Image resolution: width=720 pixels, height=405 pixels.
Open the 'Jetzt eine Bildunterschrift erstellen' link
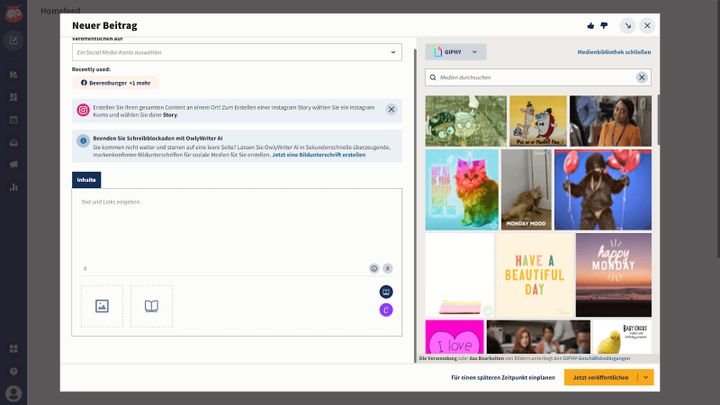(x=319, y=155)
